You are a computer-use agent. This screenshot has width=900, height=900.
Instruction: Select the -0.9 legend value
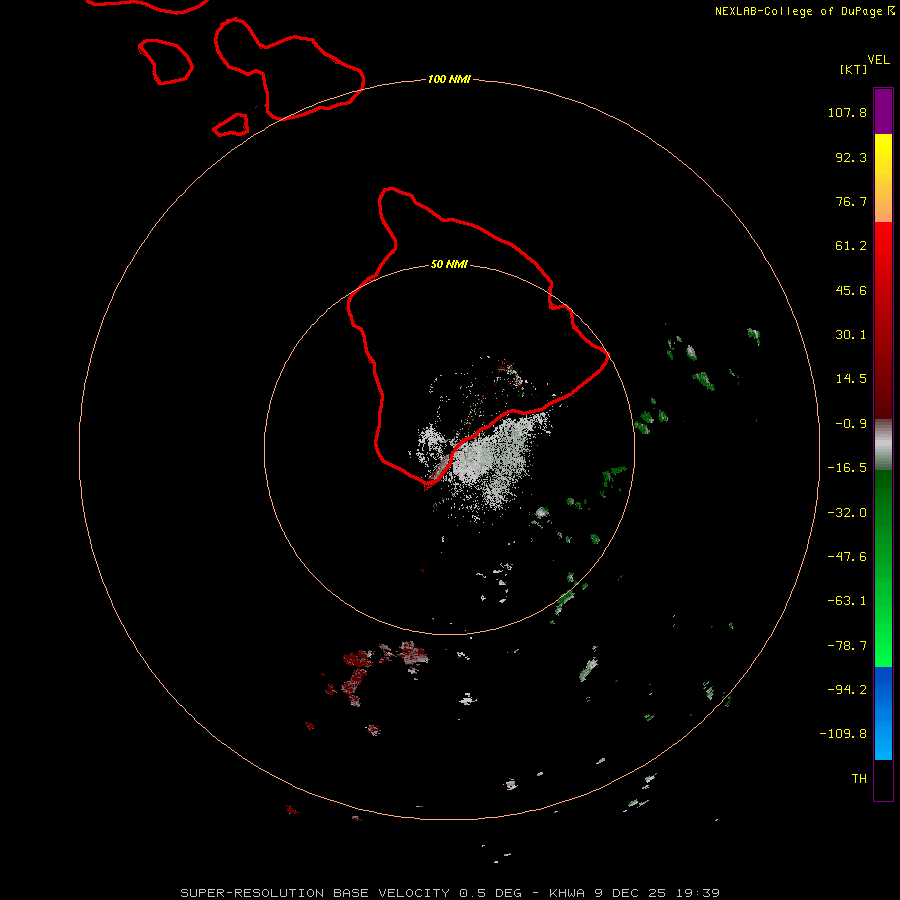point(851,424)
